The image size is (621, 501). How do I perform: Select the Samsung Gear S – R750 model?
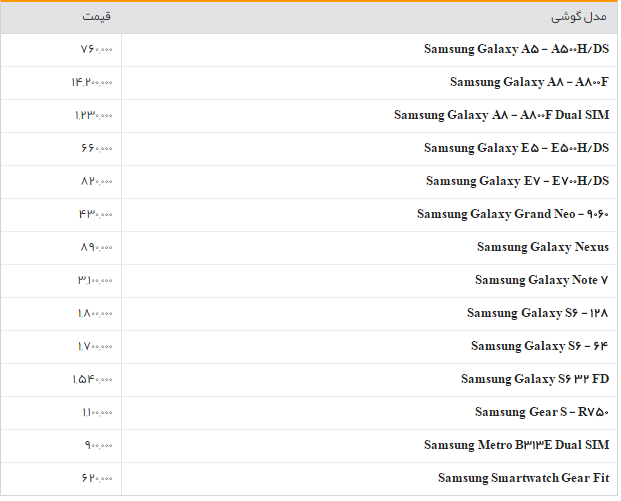pos(542,412)
